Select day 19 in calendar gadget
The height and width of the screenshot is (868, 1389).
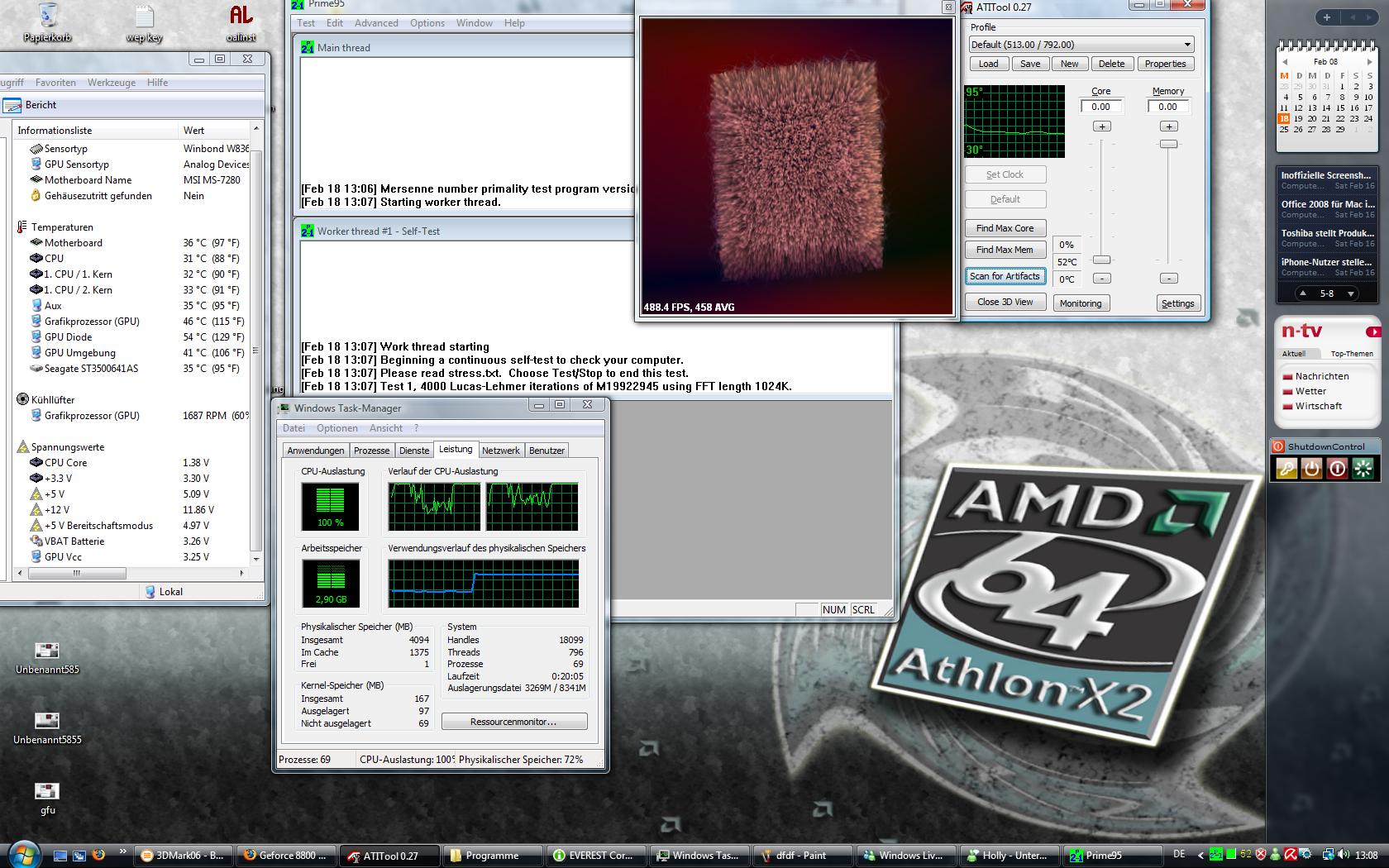[x=1298, y=118]
